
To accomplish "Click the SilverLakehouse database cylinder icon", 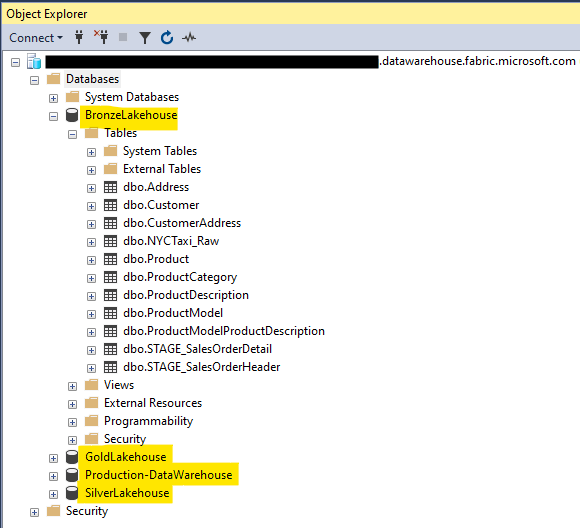I will click(72, 493).
